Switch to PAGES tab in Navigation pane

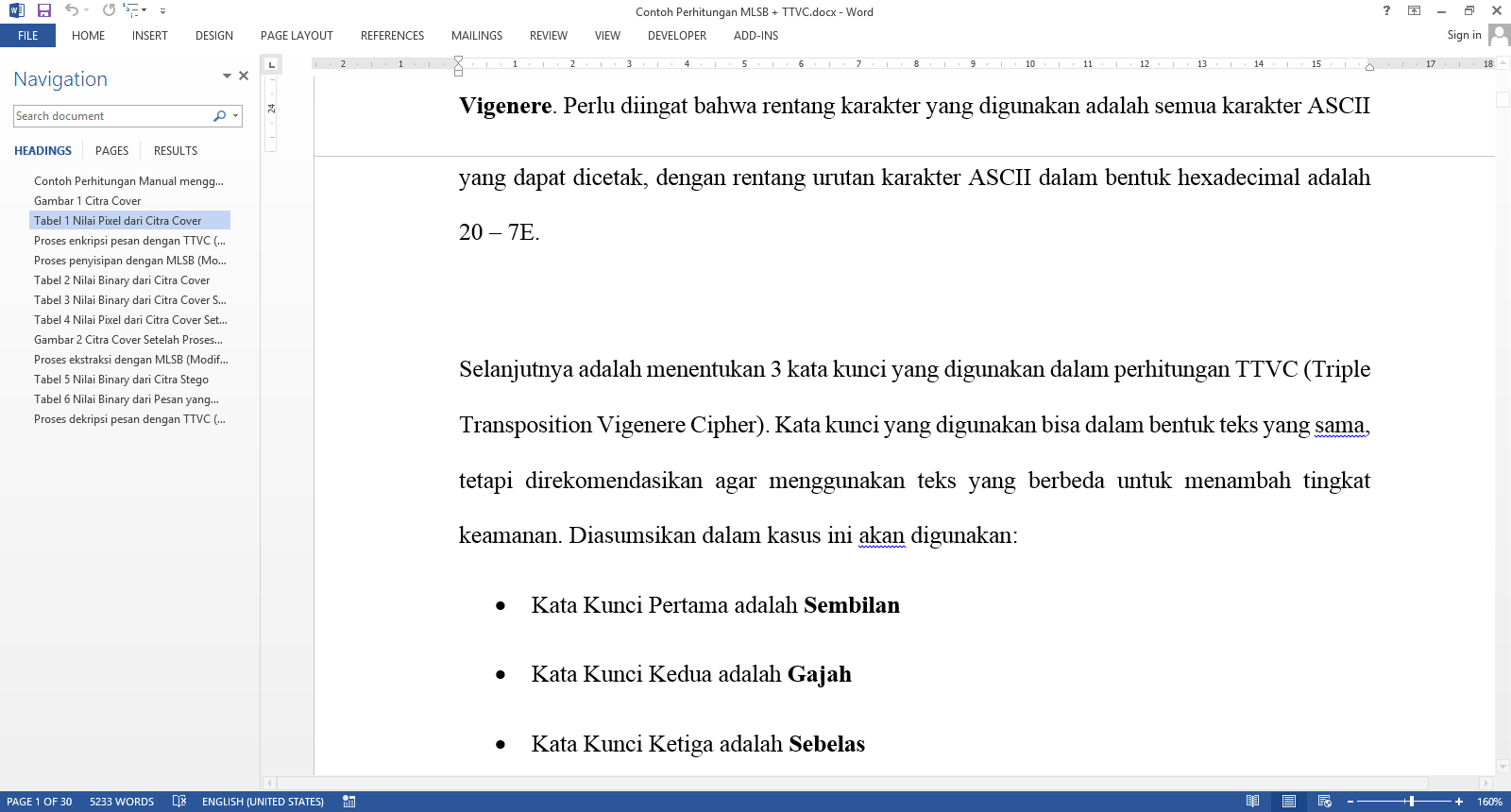(111, 151)
